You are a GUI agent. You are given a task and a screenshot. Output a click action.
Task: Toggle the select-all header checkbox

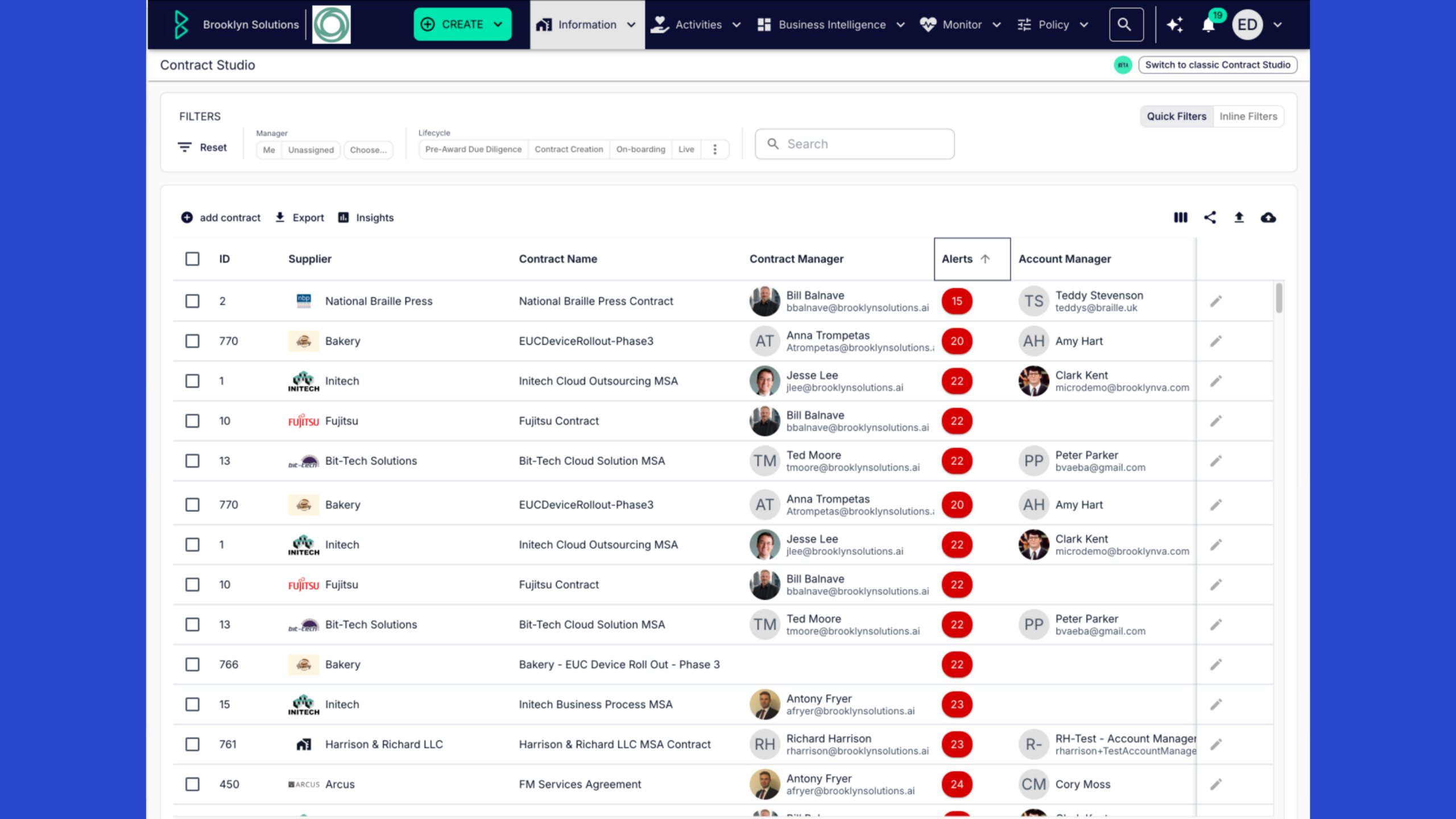pos(192,259)
